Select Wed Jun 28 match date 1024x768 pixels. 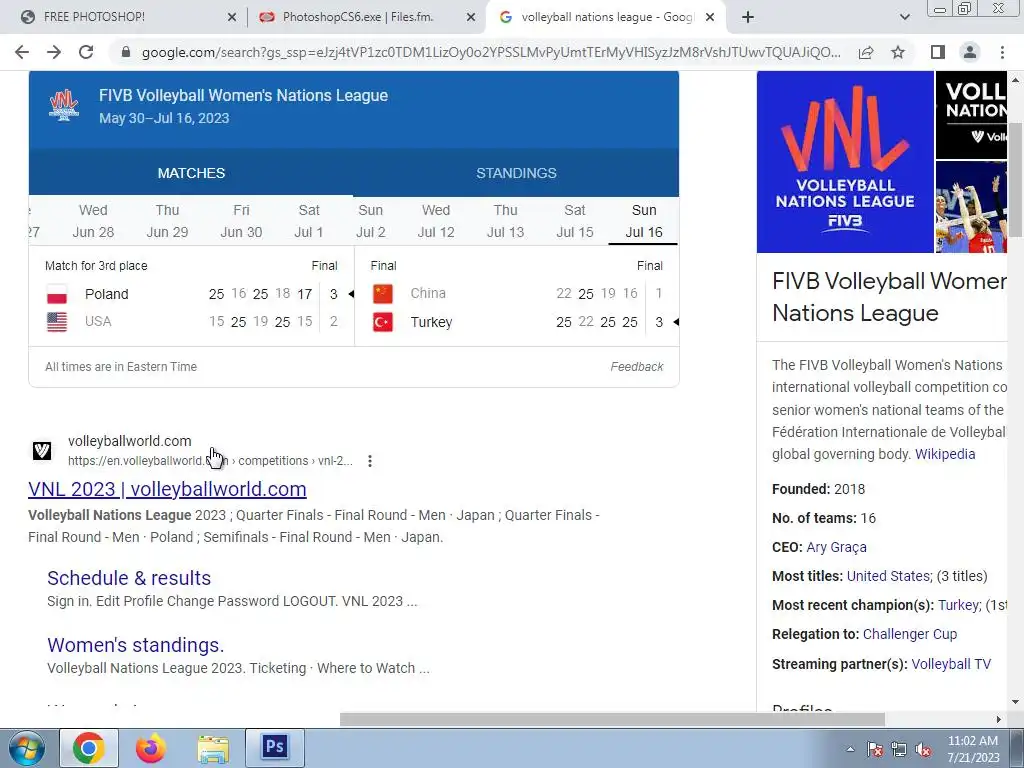coord(93,221)
